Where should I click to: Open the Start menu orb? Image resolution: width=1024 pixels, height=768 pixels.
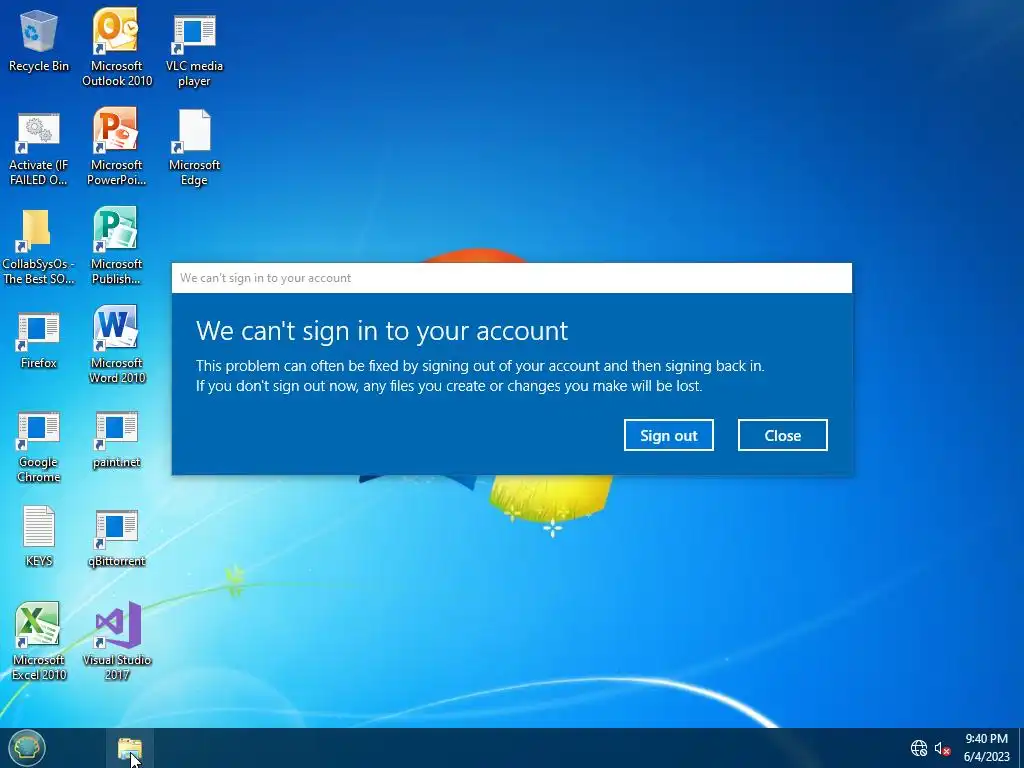point(27,748)
